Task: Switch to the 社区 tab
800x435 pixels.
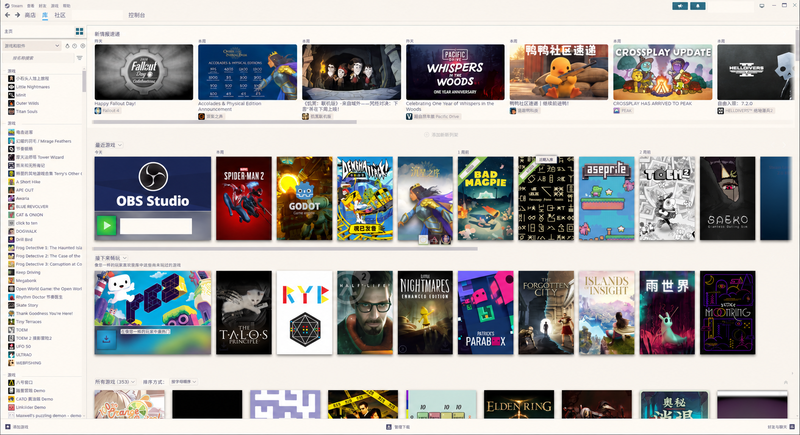Action: pyautogui.click(x=60, y=15)
